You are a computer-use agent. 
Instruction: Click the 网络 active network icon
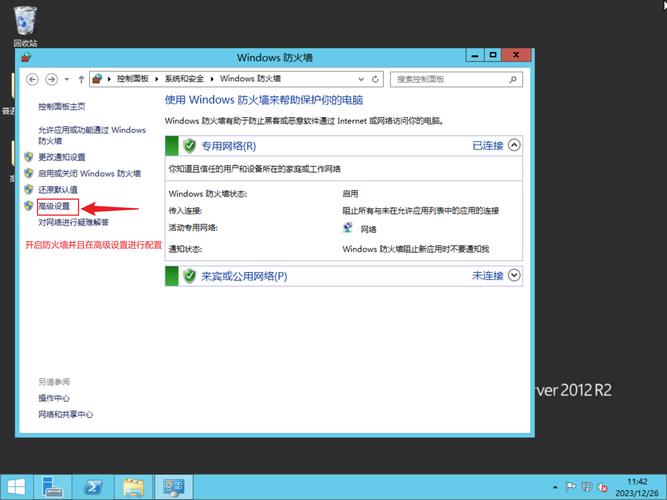tap(348, 228)
